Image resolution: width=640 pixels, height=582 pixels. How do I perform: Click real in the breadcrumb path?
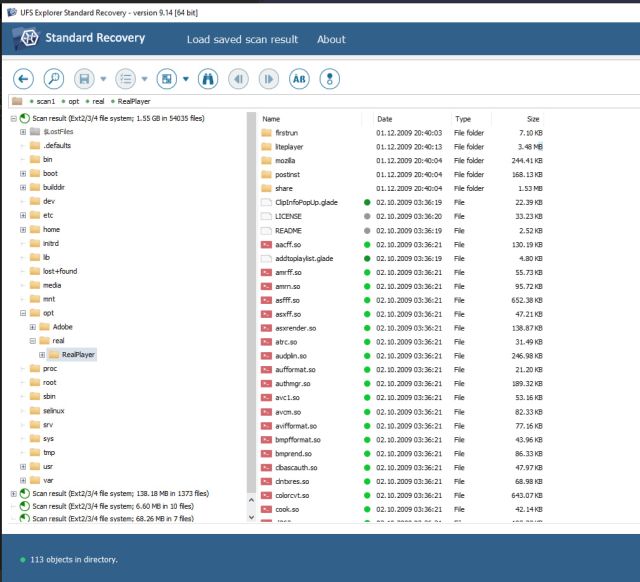click(98, 101)
